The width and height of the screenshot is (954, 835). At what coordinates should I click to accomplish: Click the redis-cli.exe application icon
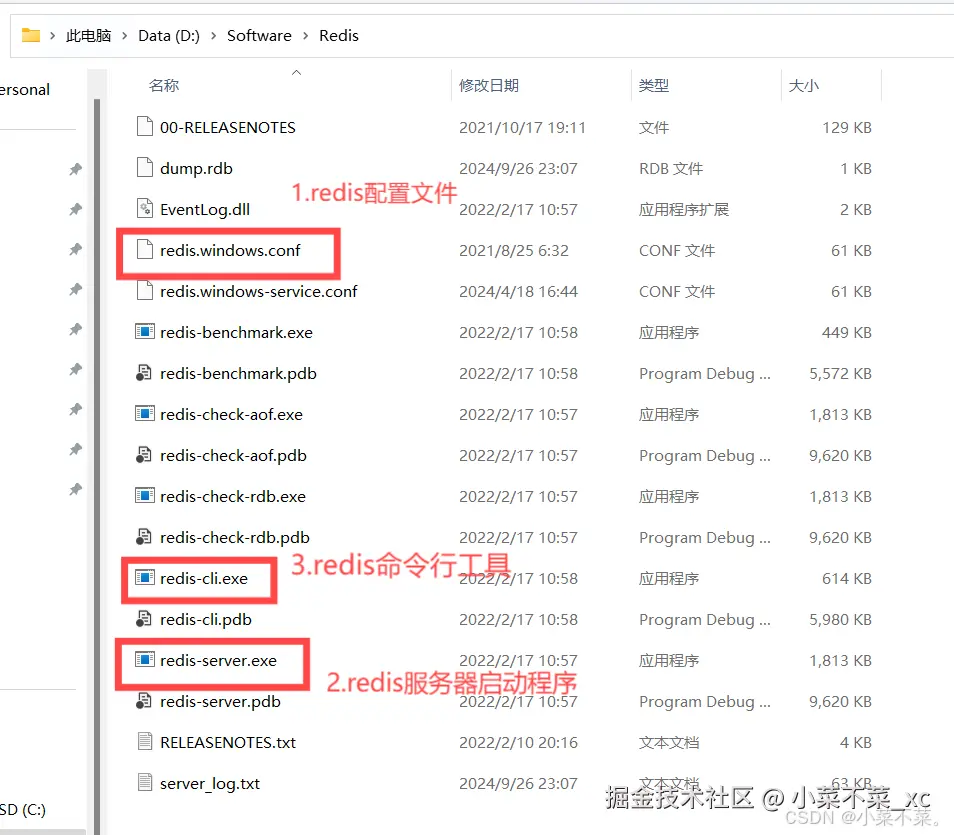(145, 578)
